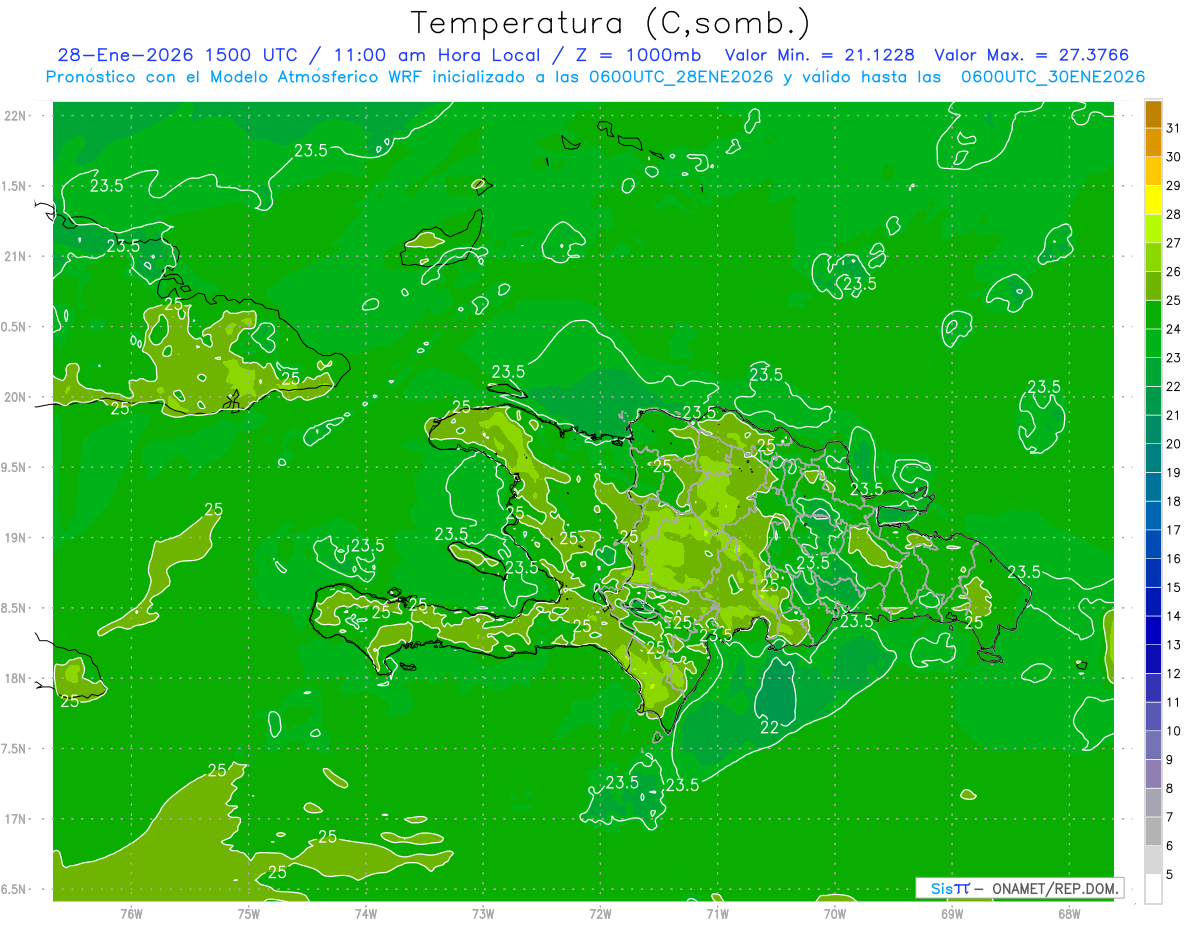1200x927 pixels.
Task: Click the white swatch below 5
Action: 1153,889
